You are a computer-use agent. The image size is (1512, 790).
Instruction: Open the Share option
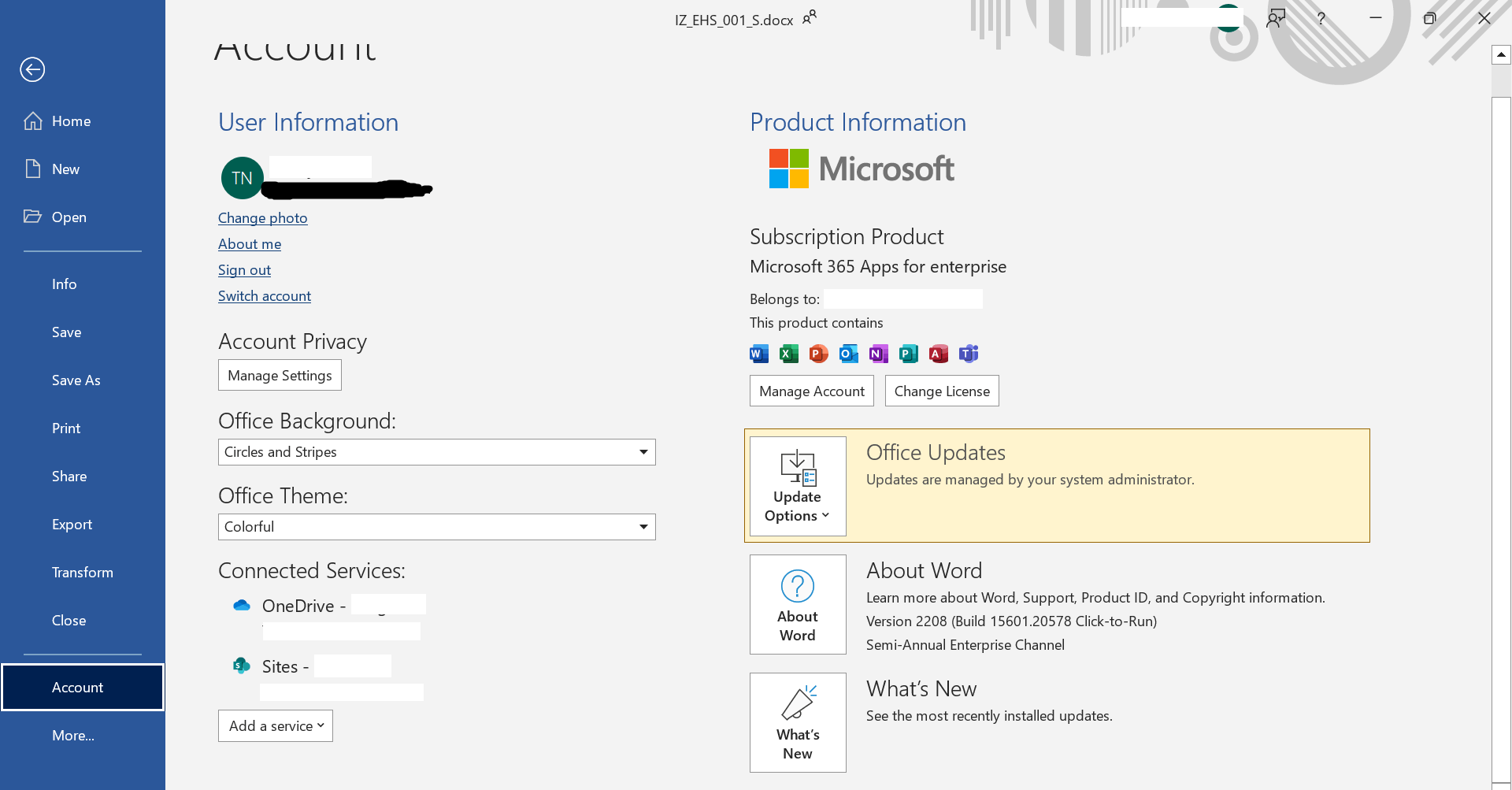[x=83, y=477]
